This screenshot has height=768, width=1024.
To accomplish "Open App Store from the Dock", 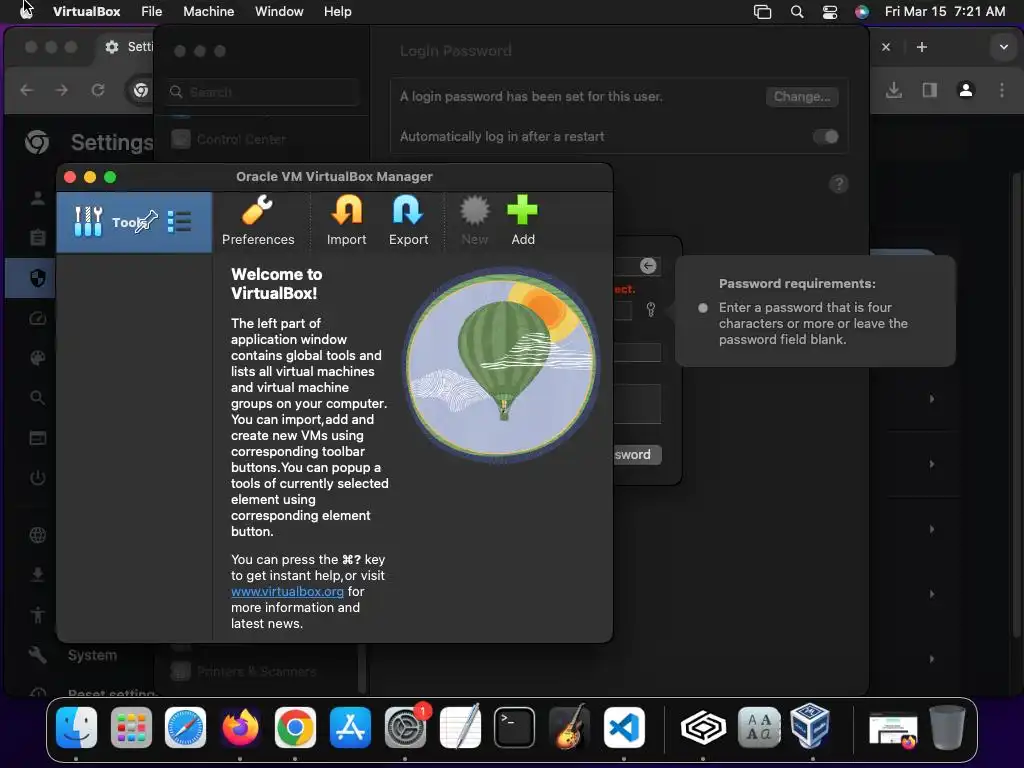I will coord(350,728).
